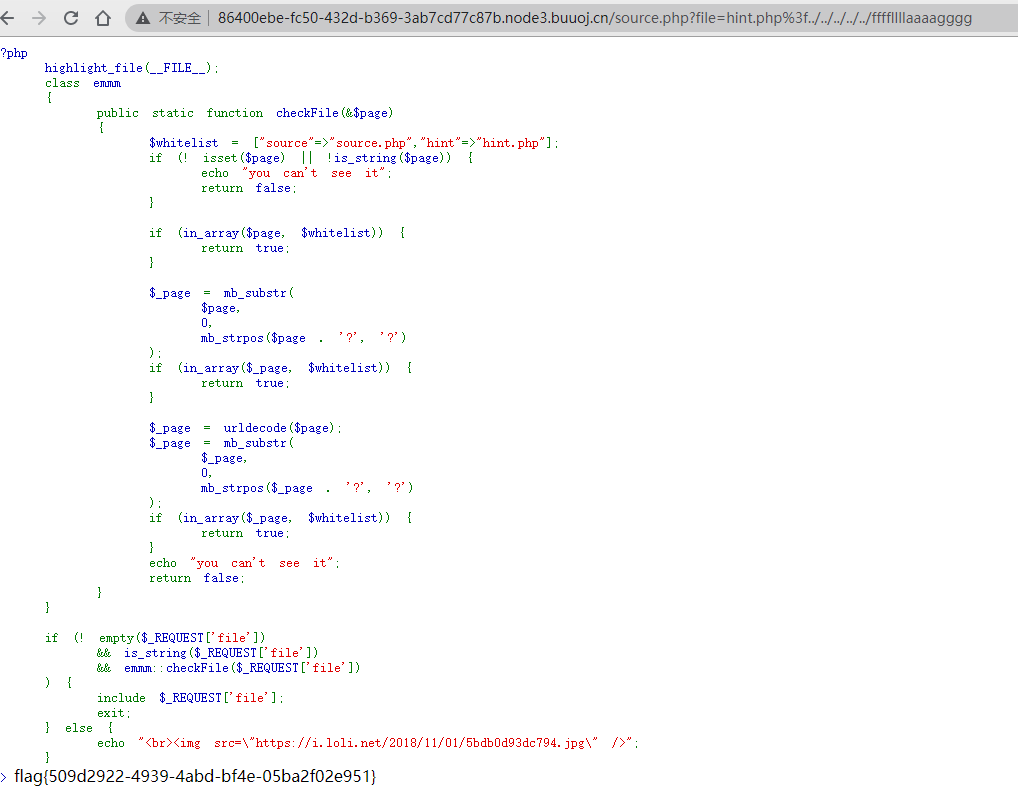
Task: Click the not-secure warning triangle icon
Action: coord(143,18)
